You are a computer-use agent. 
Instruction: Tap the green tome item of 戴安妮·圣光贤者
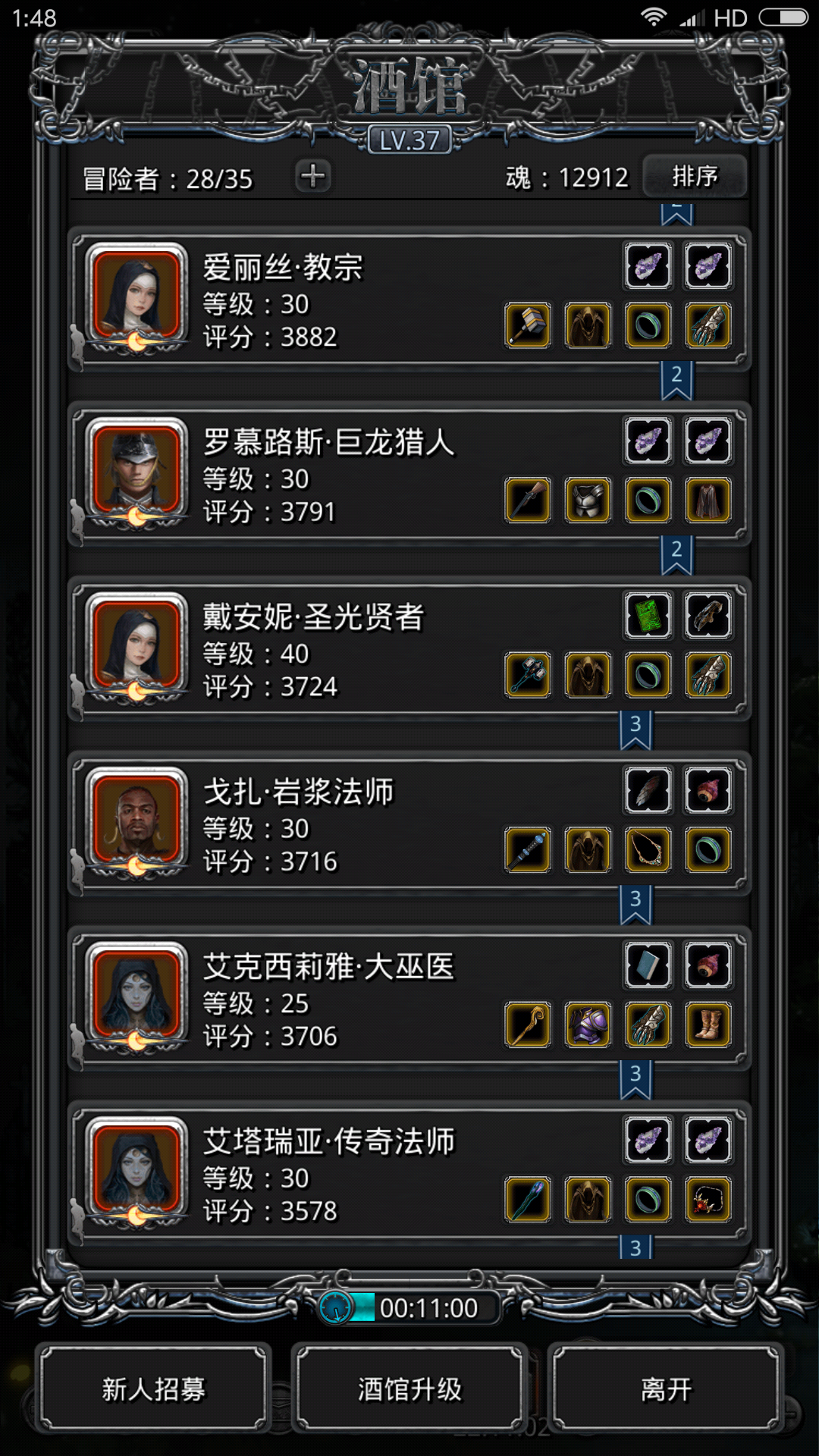[x=648, y=615]
